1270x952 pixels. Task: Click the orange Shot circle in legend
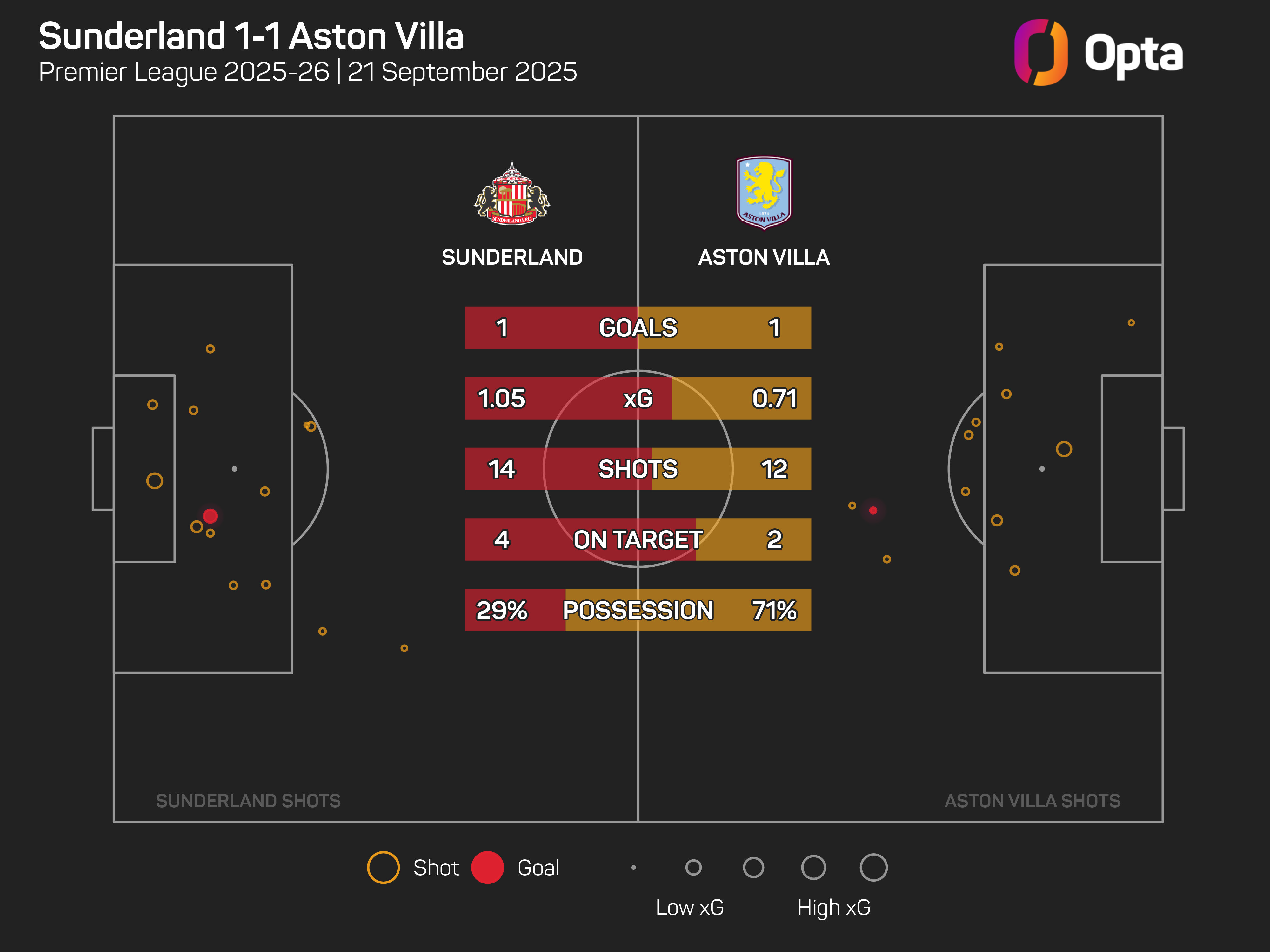(383, 867)
